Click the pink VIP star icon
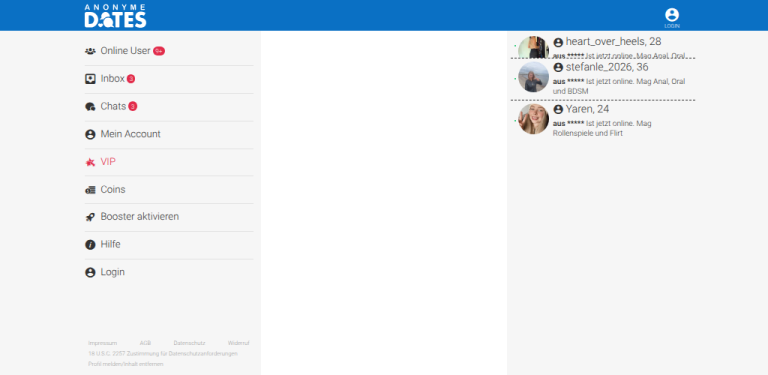 [90, 162]
